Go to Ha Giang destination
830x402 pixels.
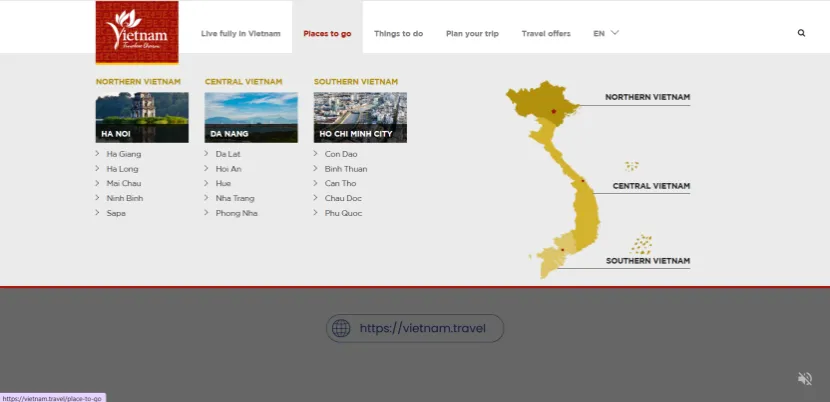[x=124, y=154]
